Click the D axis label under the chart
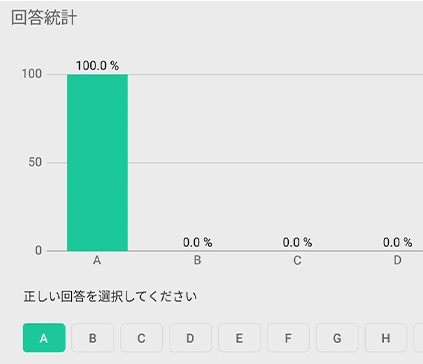The height and width of the screenshot is (364, 423). coord(397,260)
